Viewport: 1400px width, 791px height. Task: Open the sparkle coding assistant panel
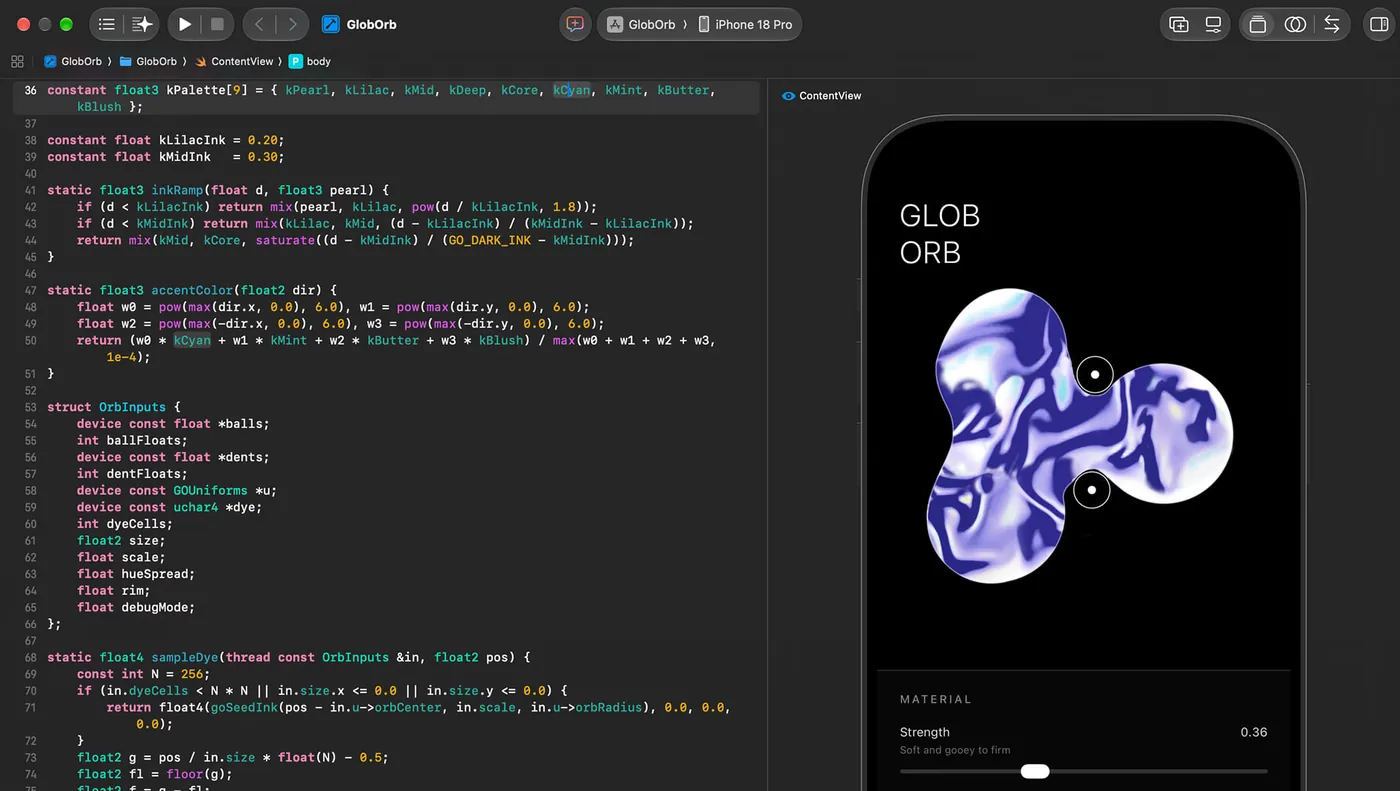click(142, 25)
